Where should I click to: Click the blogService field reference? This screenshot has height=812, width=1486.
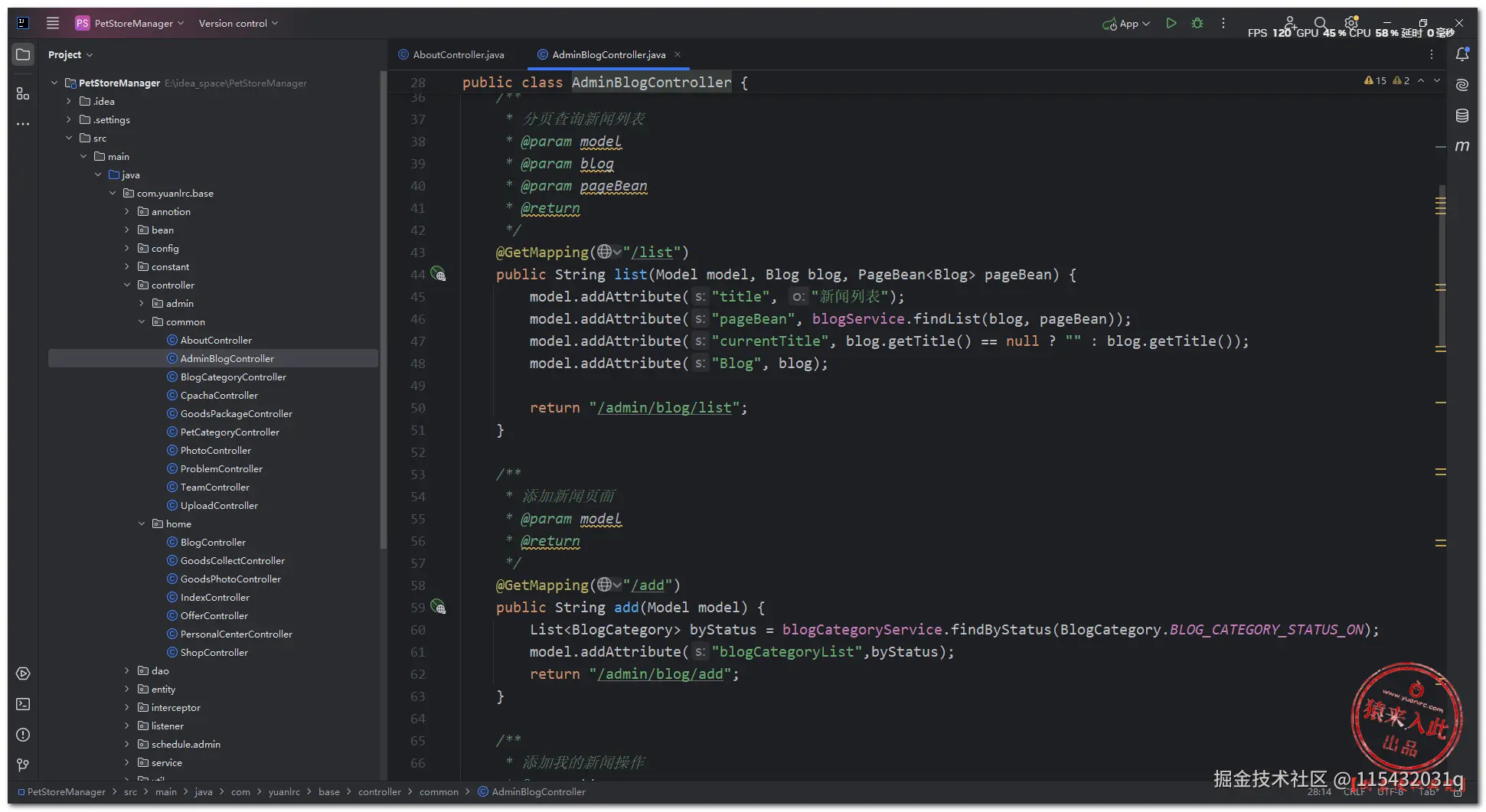[x=858, y=318]
